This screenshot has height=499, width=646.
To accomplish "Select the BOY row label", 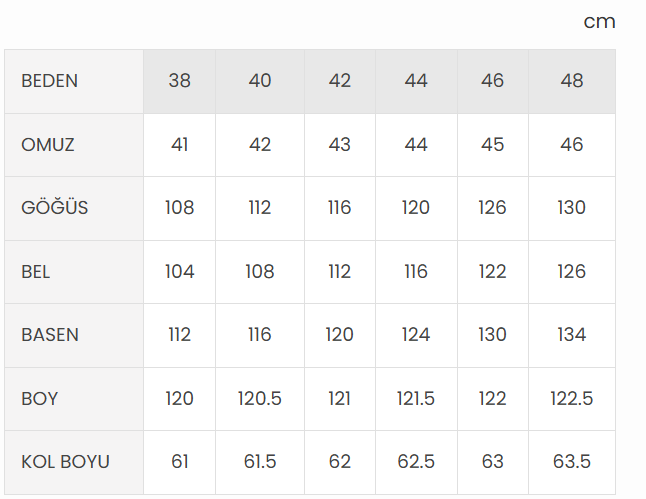I will (x=40, y=399).
